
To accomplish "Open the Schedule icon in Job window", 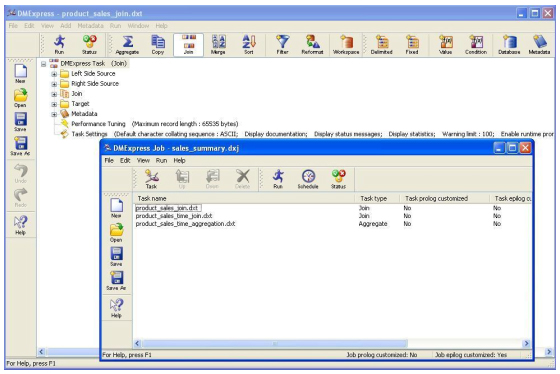I will click(308, 179).
